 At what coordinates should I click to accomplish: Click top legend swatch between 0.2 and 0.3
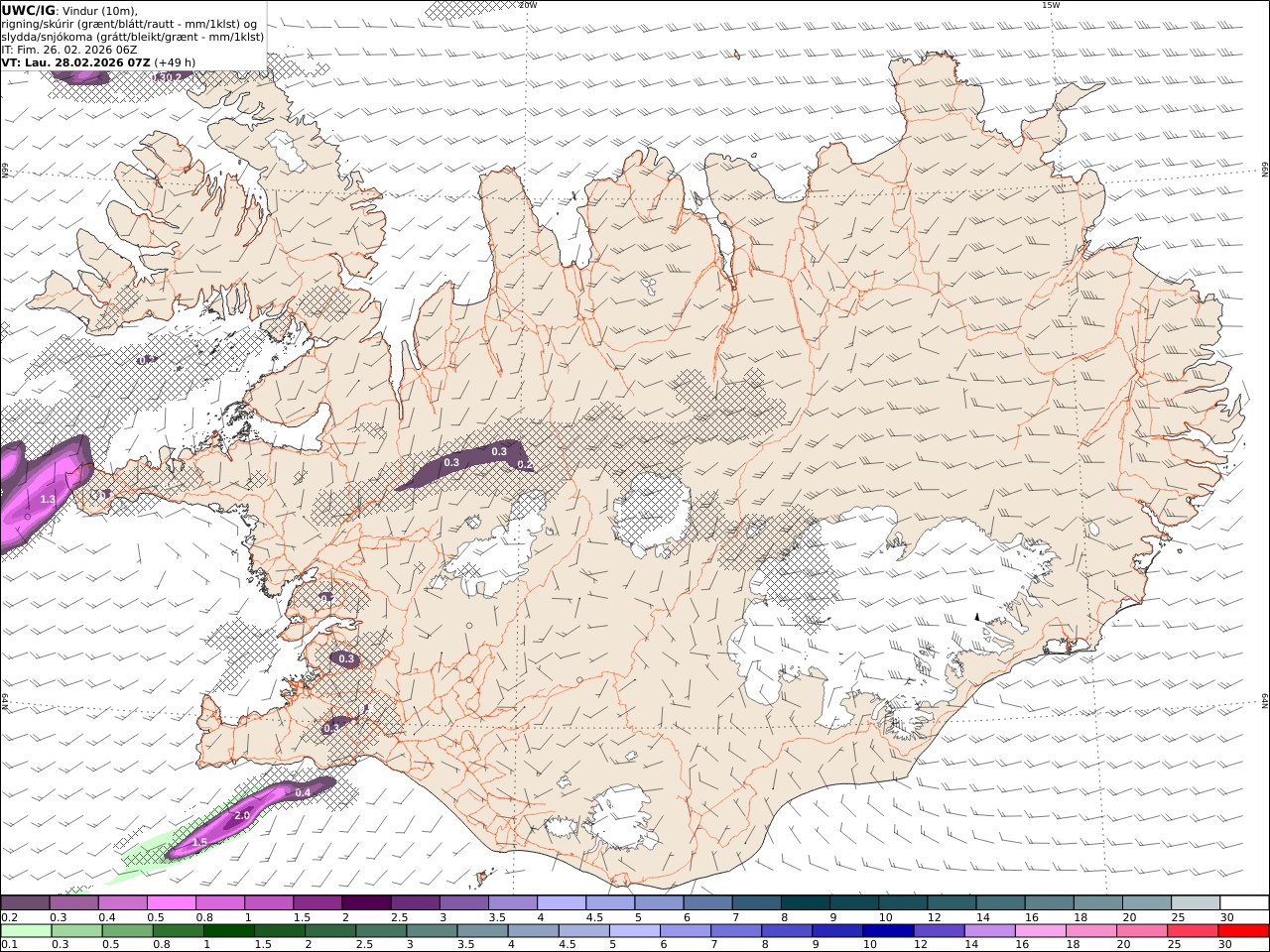26,902
